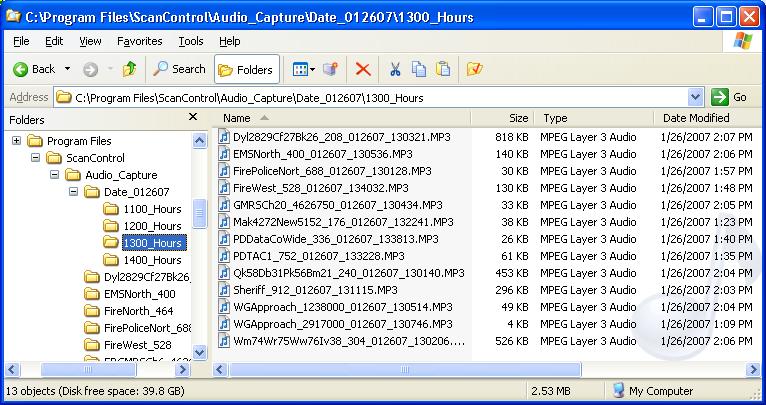Click the Map Drive toolbar icon

331,69
